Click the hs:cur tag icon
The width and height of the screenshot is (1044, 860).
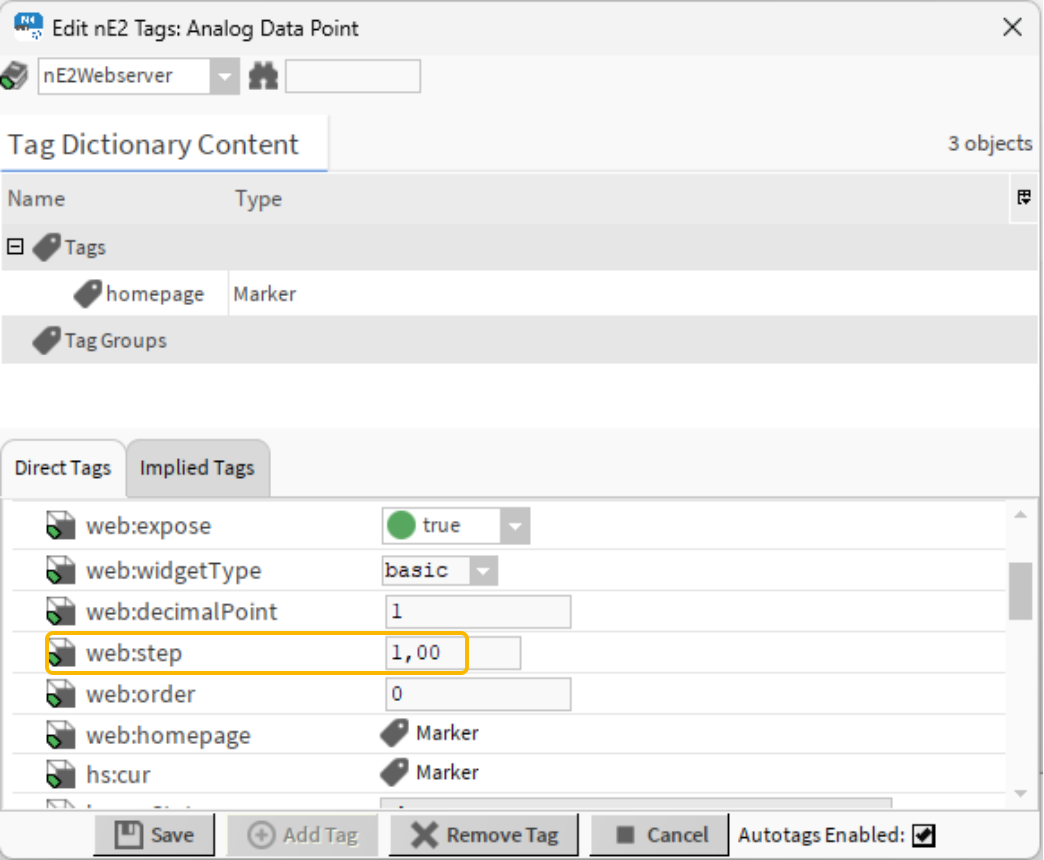[60, 772]
